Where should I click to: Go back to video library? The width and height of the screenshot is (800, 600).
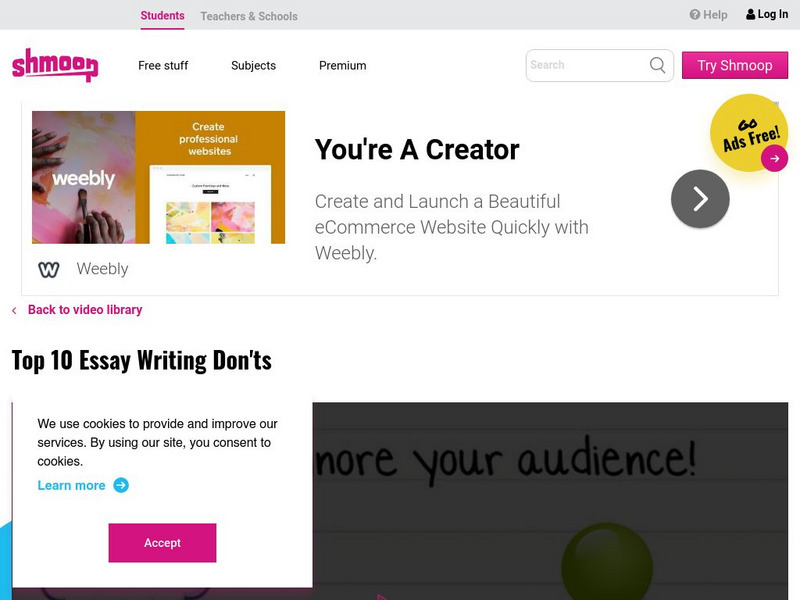(85, 310)
